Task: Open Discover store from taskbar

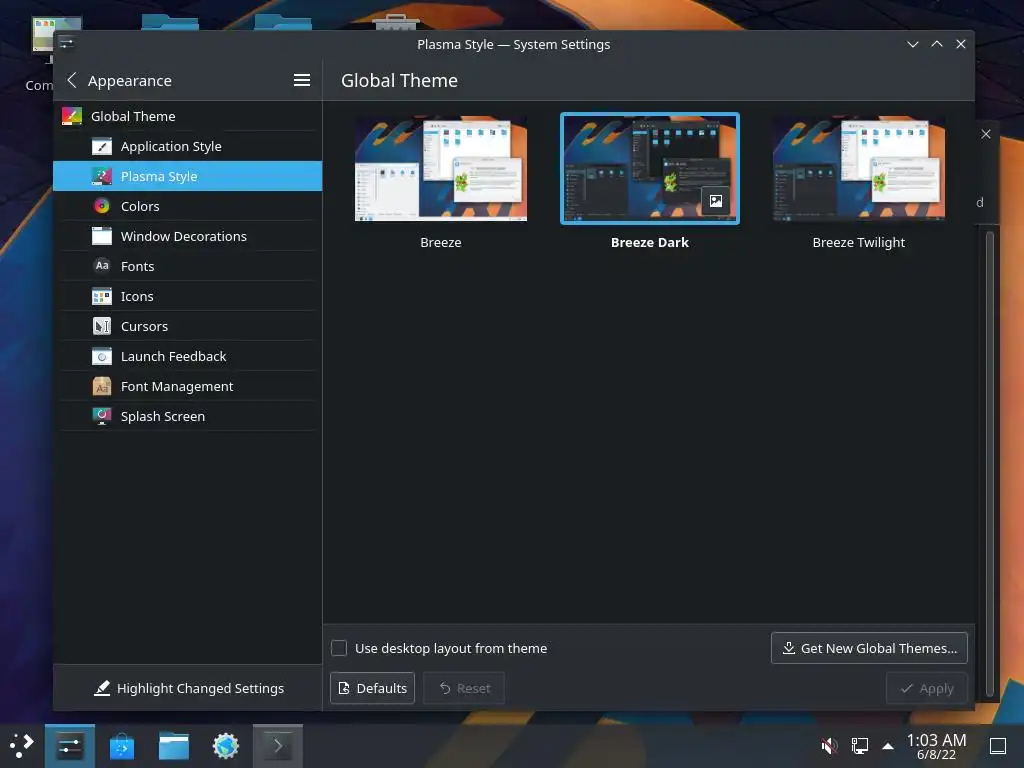Action: [121, 745]
